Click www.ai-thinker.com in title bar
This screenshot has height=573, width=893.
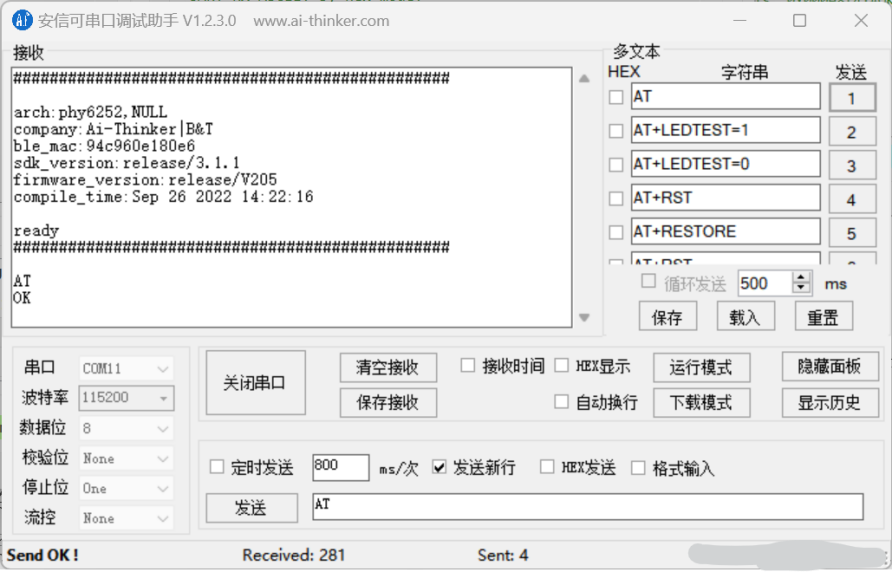(x=321, y=21)
